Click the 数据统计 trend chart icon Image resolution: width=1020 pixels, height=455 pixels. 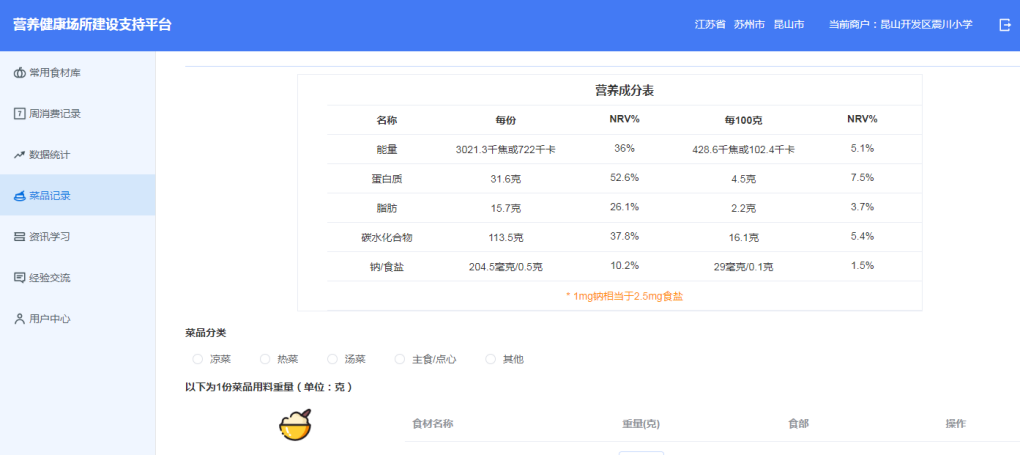19,155
